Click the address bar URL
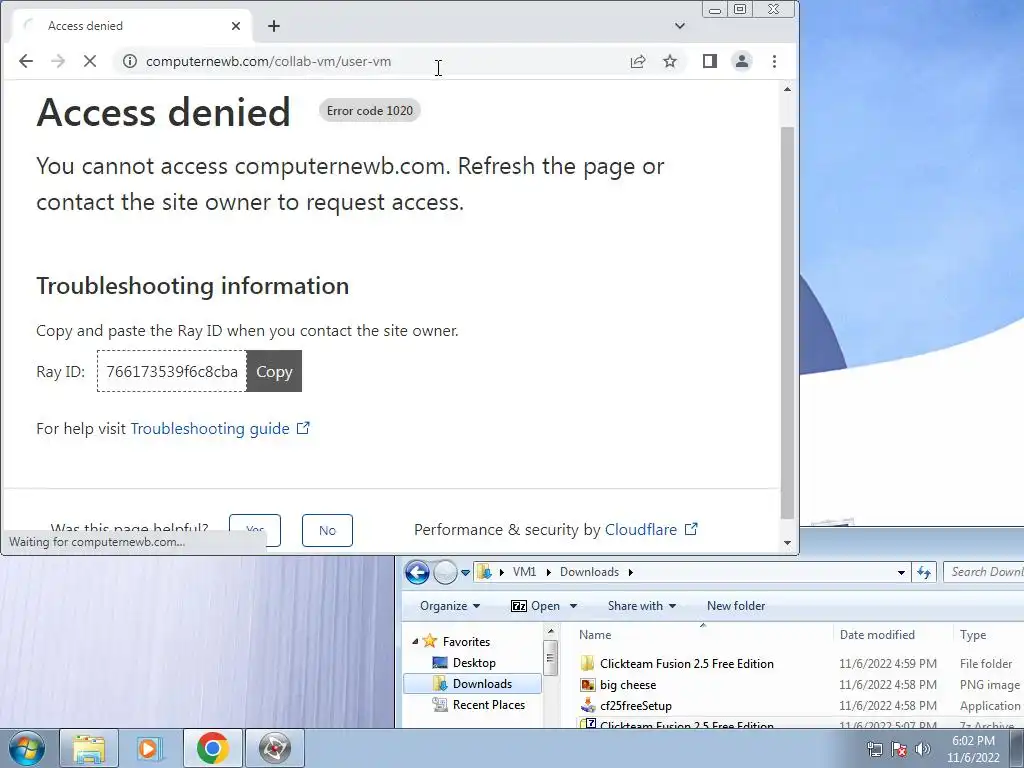 click(x=268, y=61)
